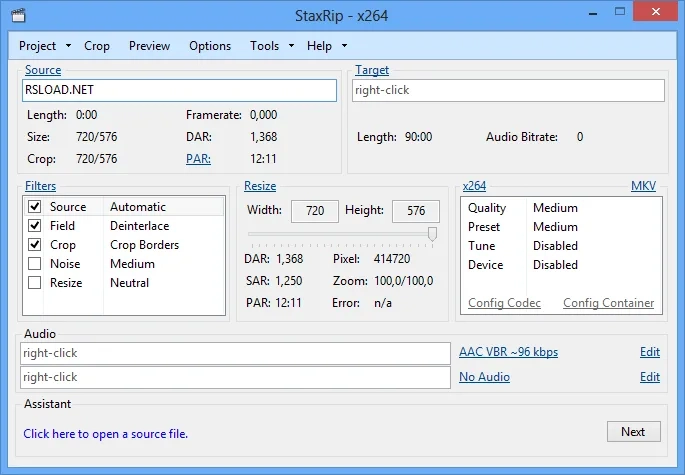Uncheck the Field deinterlace filter
The height and width of the screenshot is (475, 685).
click(x=35, y=226)
